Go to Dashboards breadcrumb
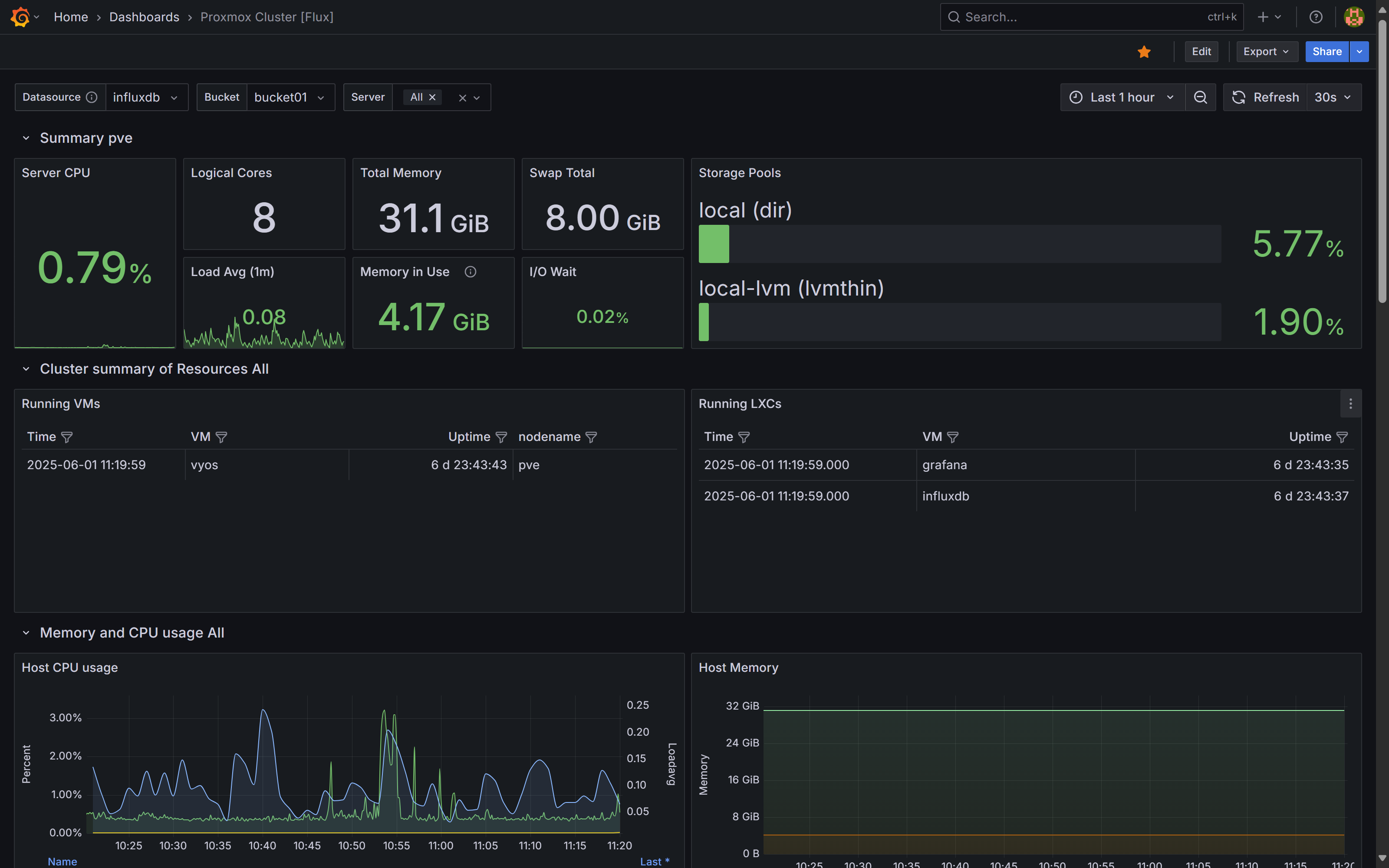The width and height of the screenshot is (1389, 868). (144, 16)
